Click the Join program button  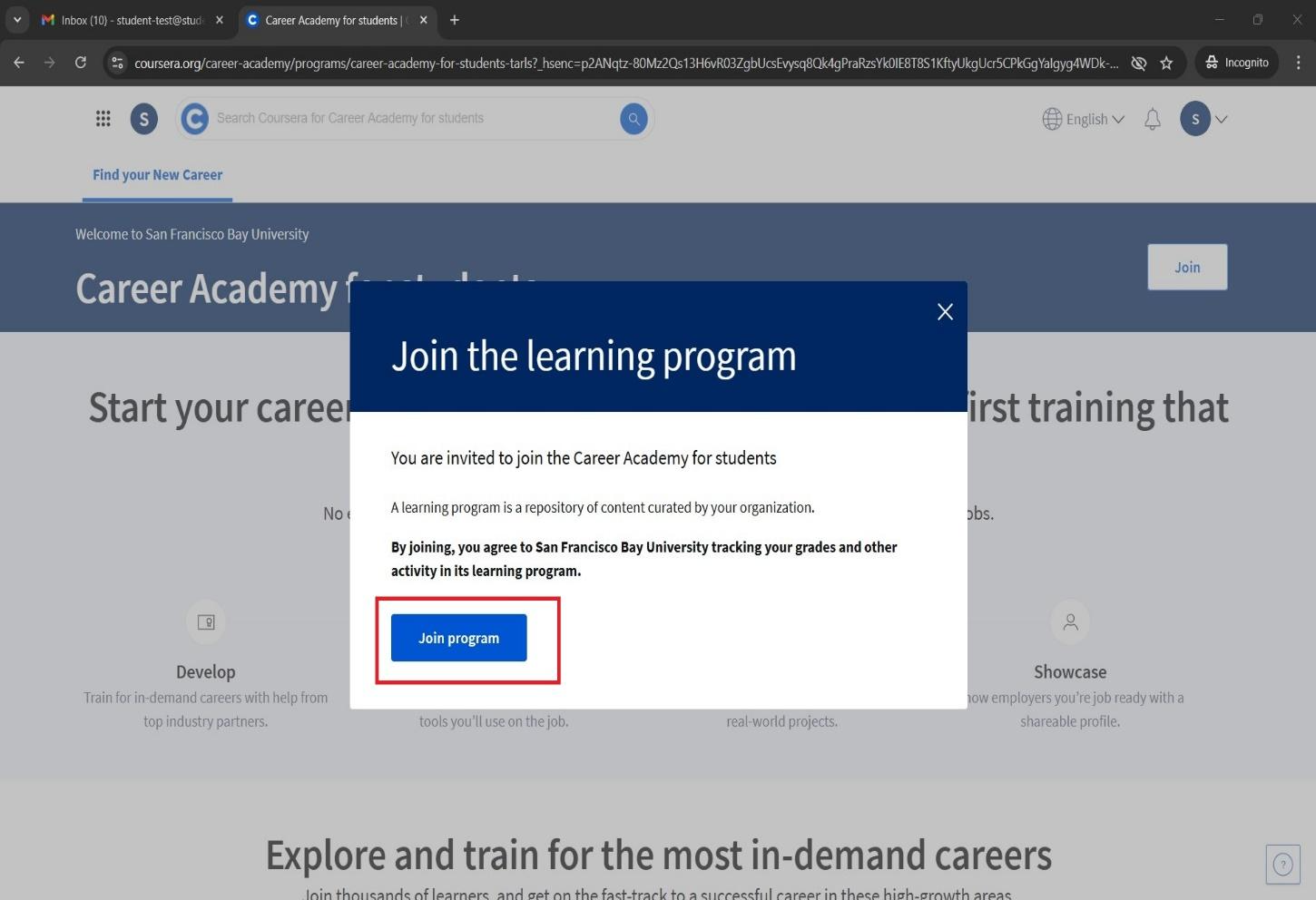(458, 638)
